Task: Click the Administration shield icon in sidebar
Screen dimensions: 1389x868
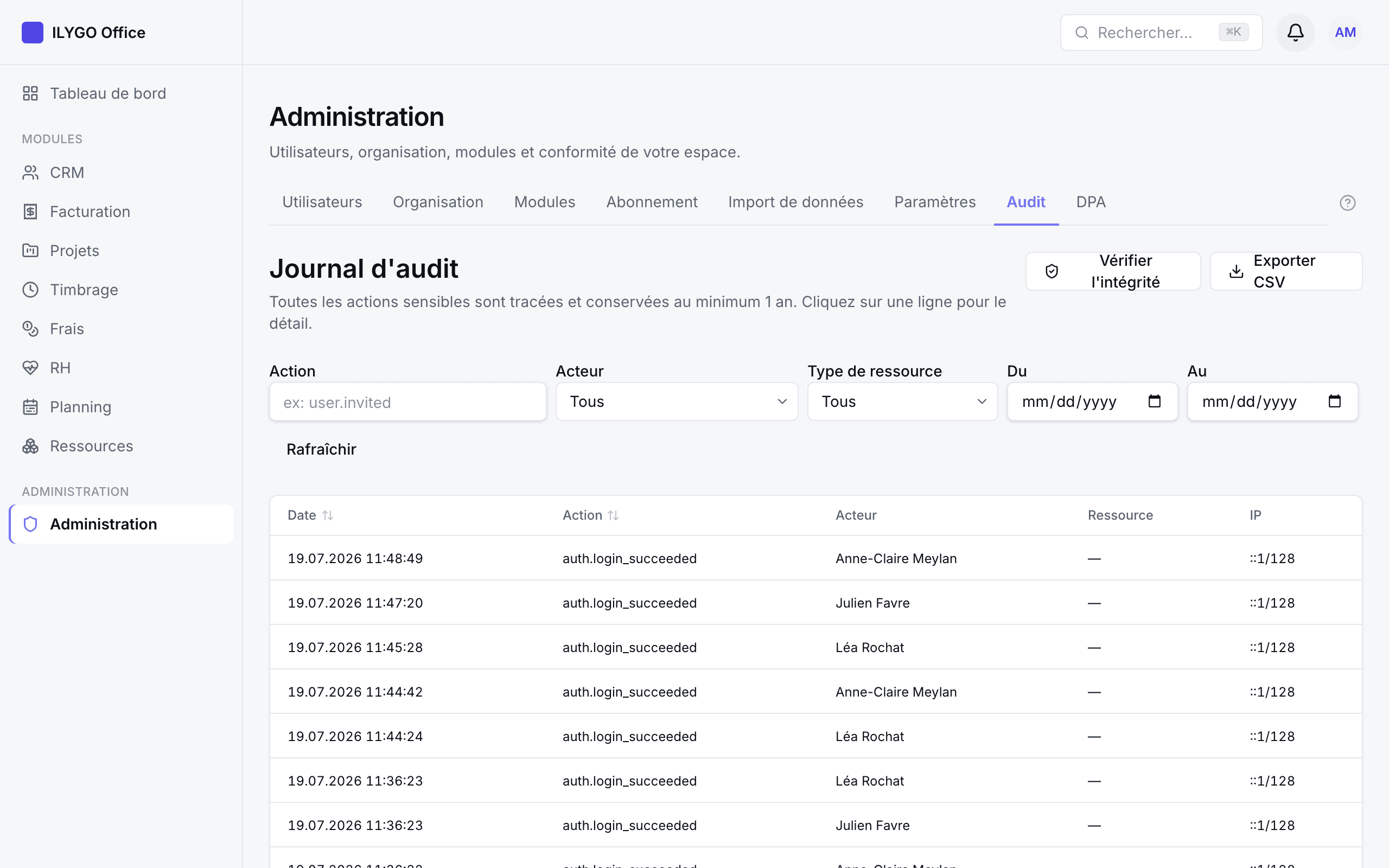Action: coord(30,524)
